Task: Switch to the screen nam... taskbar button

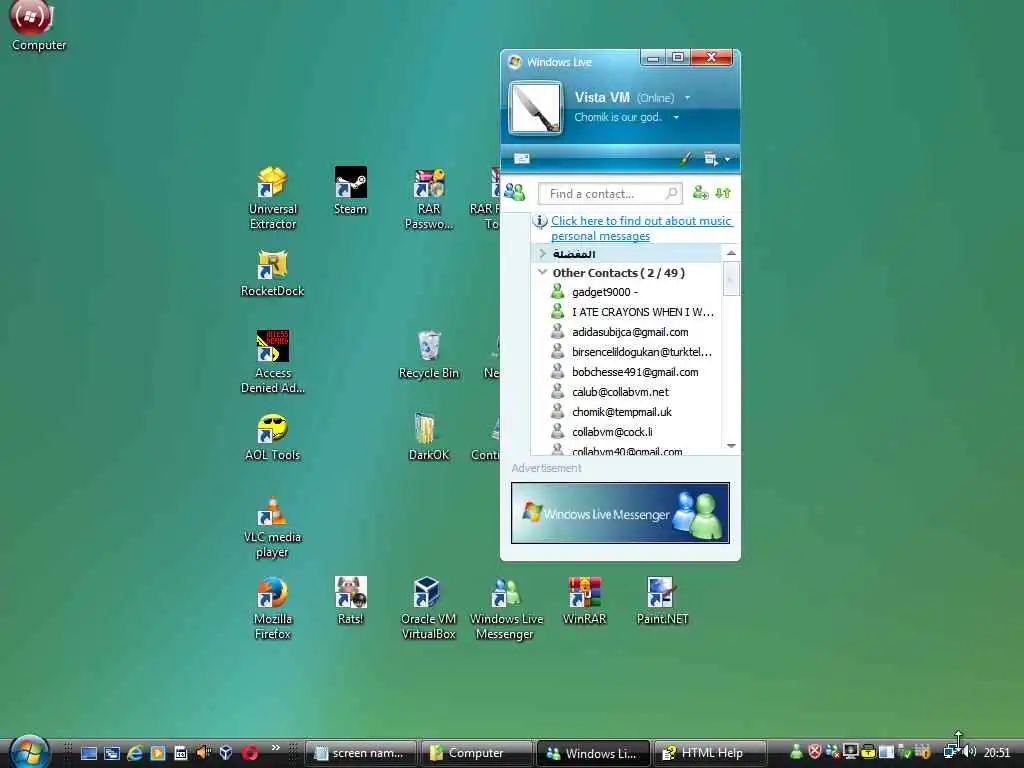Action: [361, 753]
